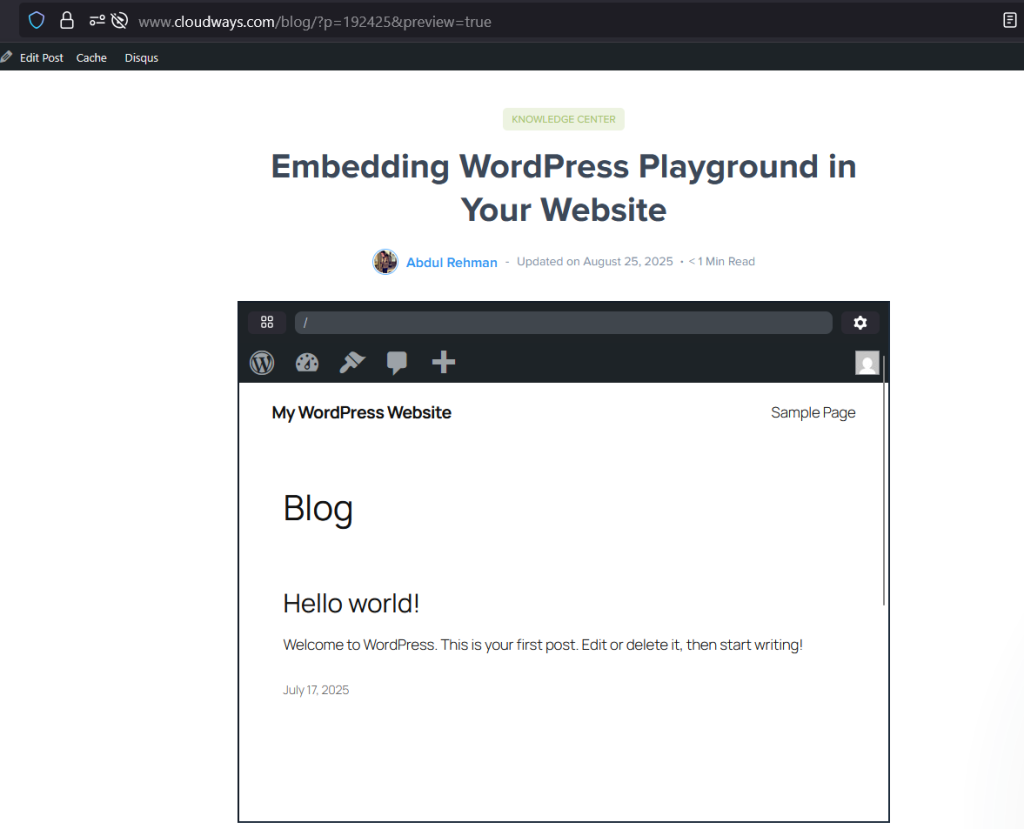Click the blocked autoplay icon in address bar
The image size is (1024, 829).
pos(120,21)
